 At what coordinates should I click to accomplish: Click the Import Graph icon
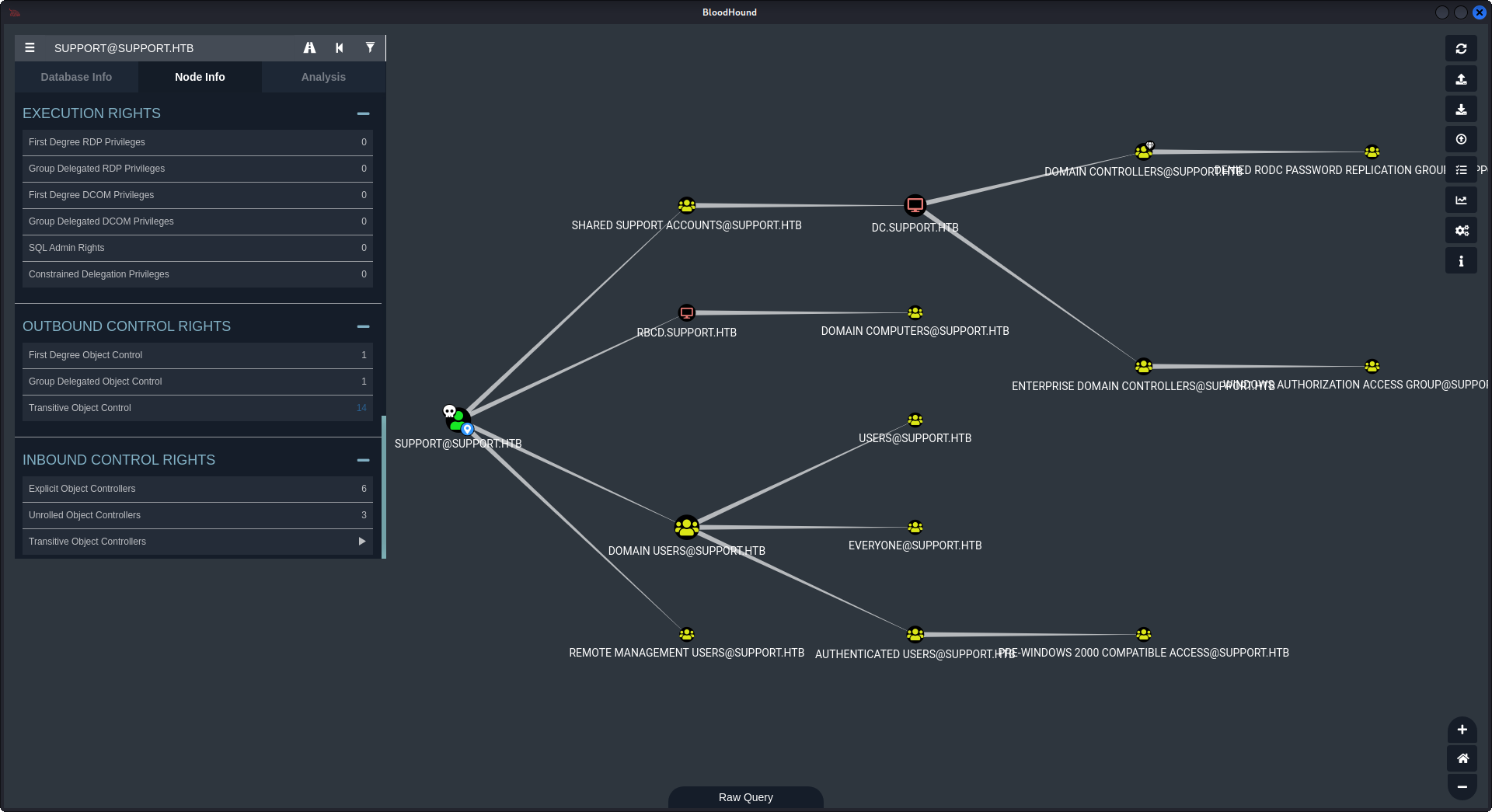[1461, 109]
